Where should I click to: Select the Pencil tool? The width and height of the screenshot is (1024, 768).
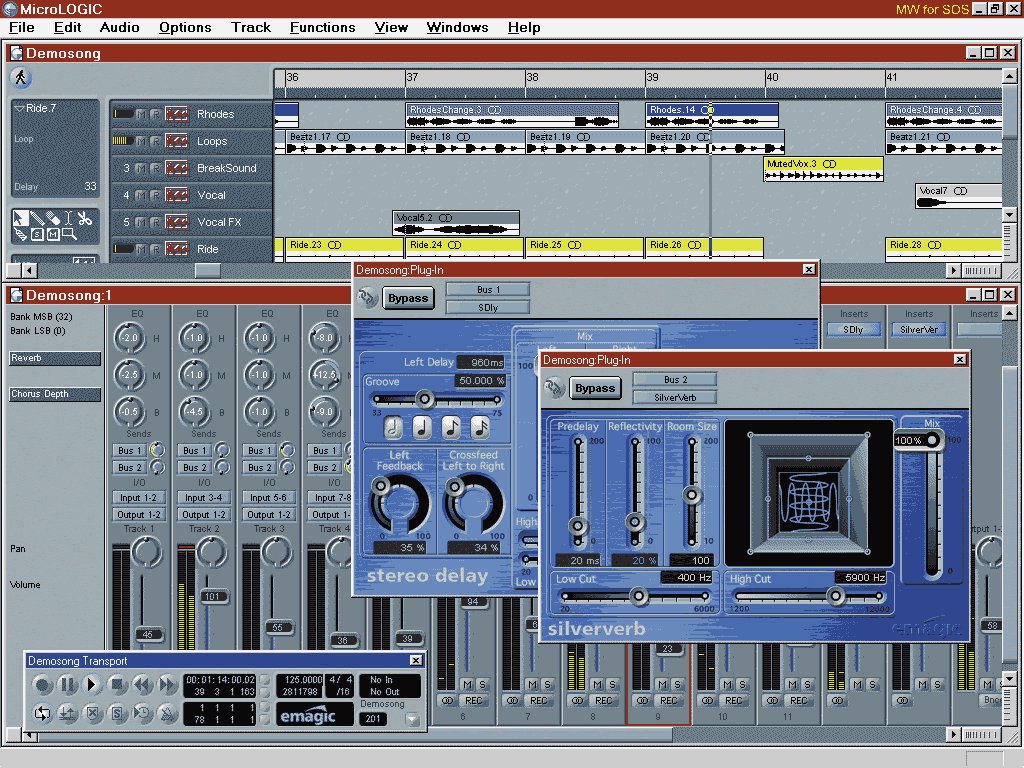(37, 219)
